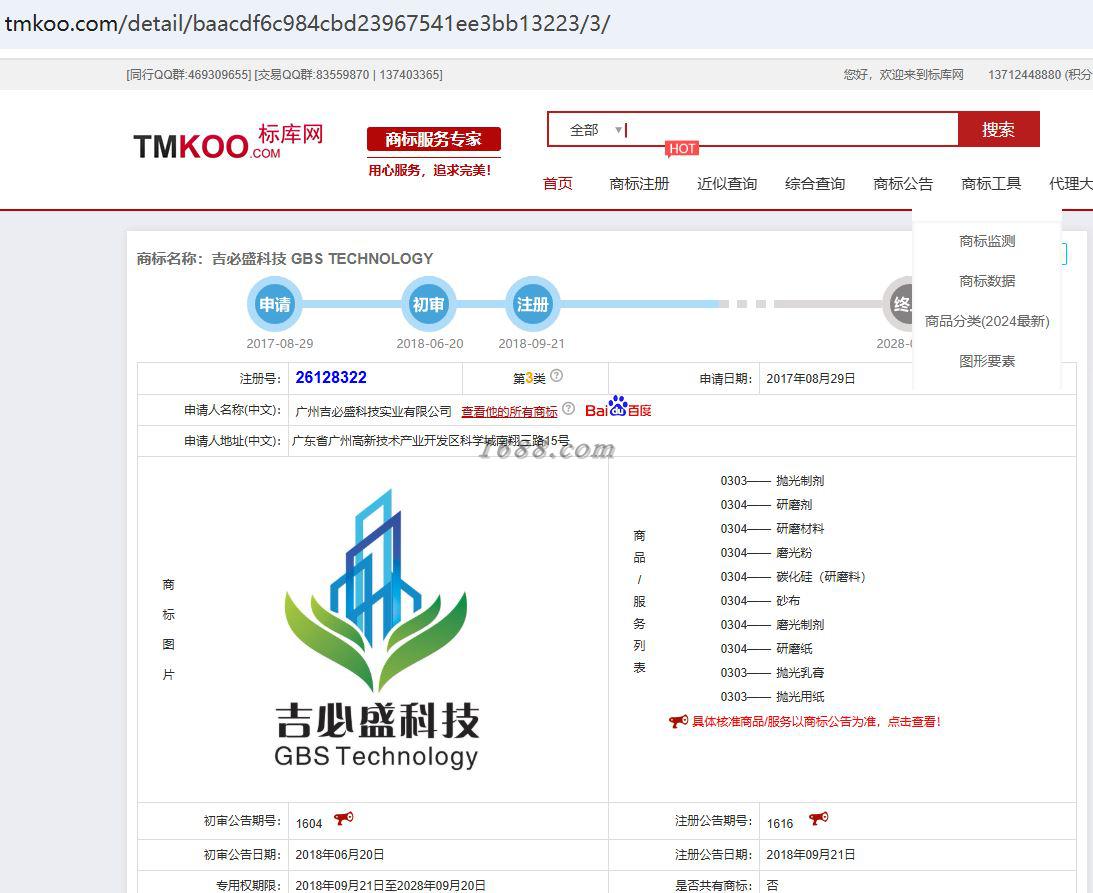Click goods row 0304 研磨材料

pyautogui.click(x=772, y=528)
